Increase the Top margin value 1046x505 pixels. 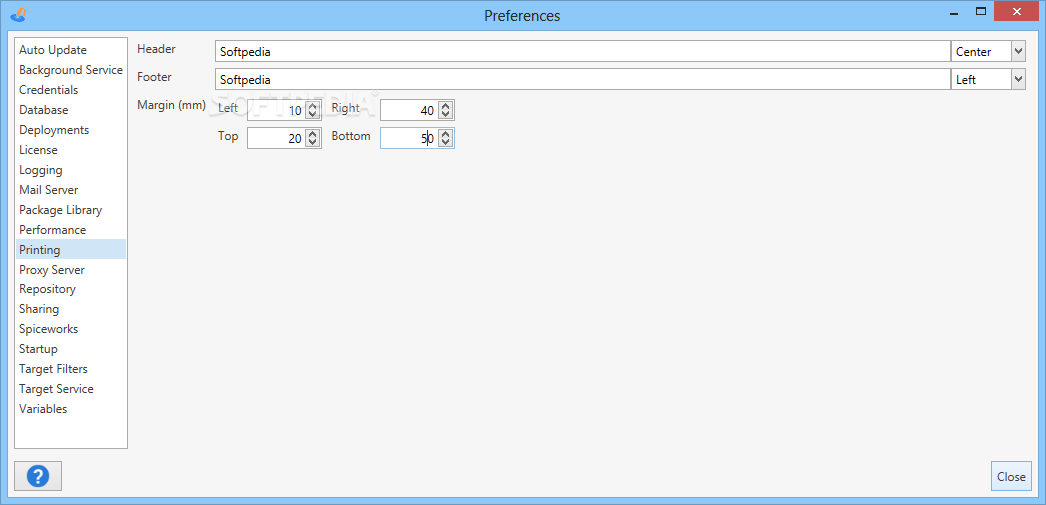click(312, 133)
